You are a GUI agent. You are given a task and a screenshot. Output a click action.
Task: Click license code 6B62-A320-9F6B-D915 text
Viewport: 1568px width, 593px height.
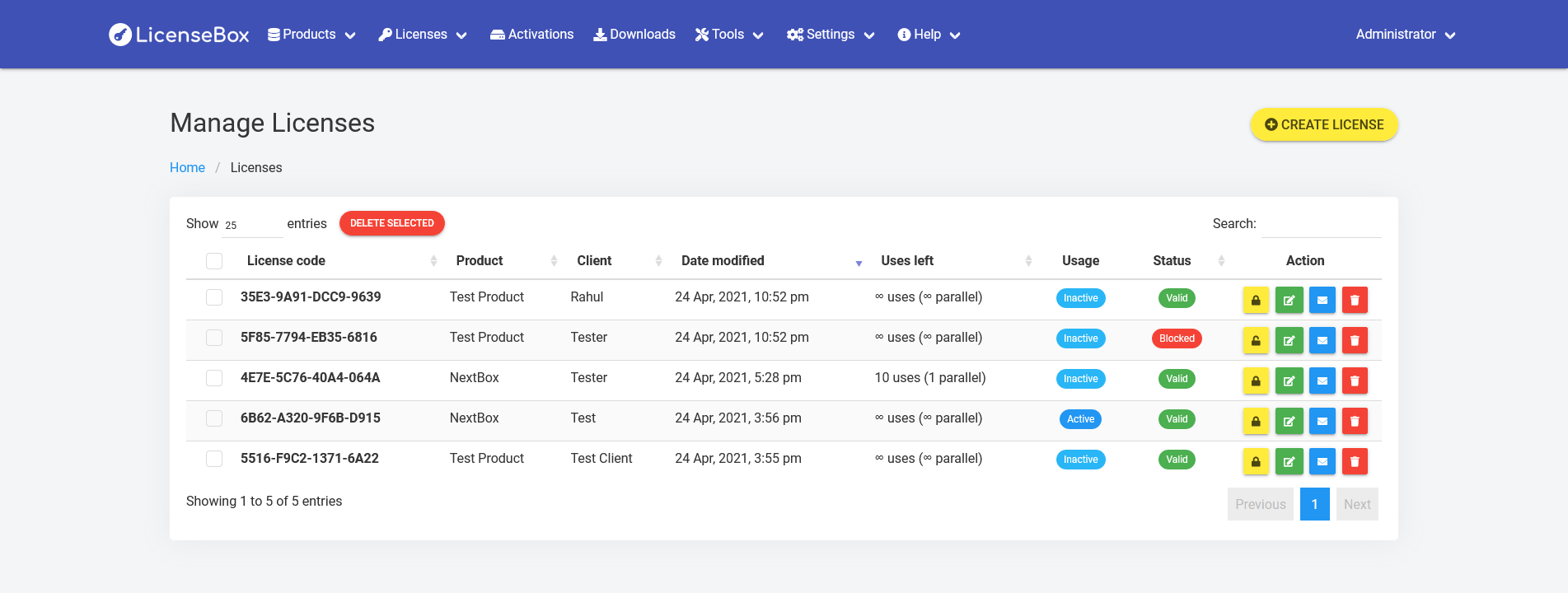tap(311, 418)
